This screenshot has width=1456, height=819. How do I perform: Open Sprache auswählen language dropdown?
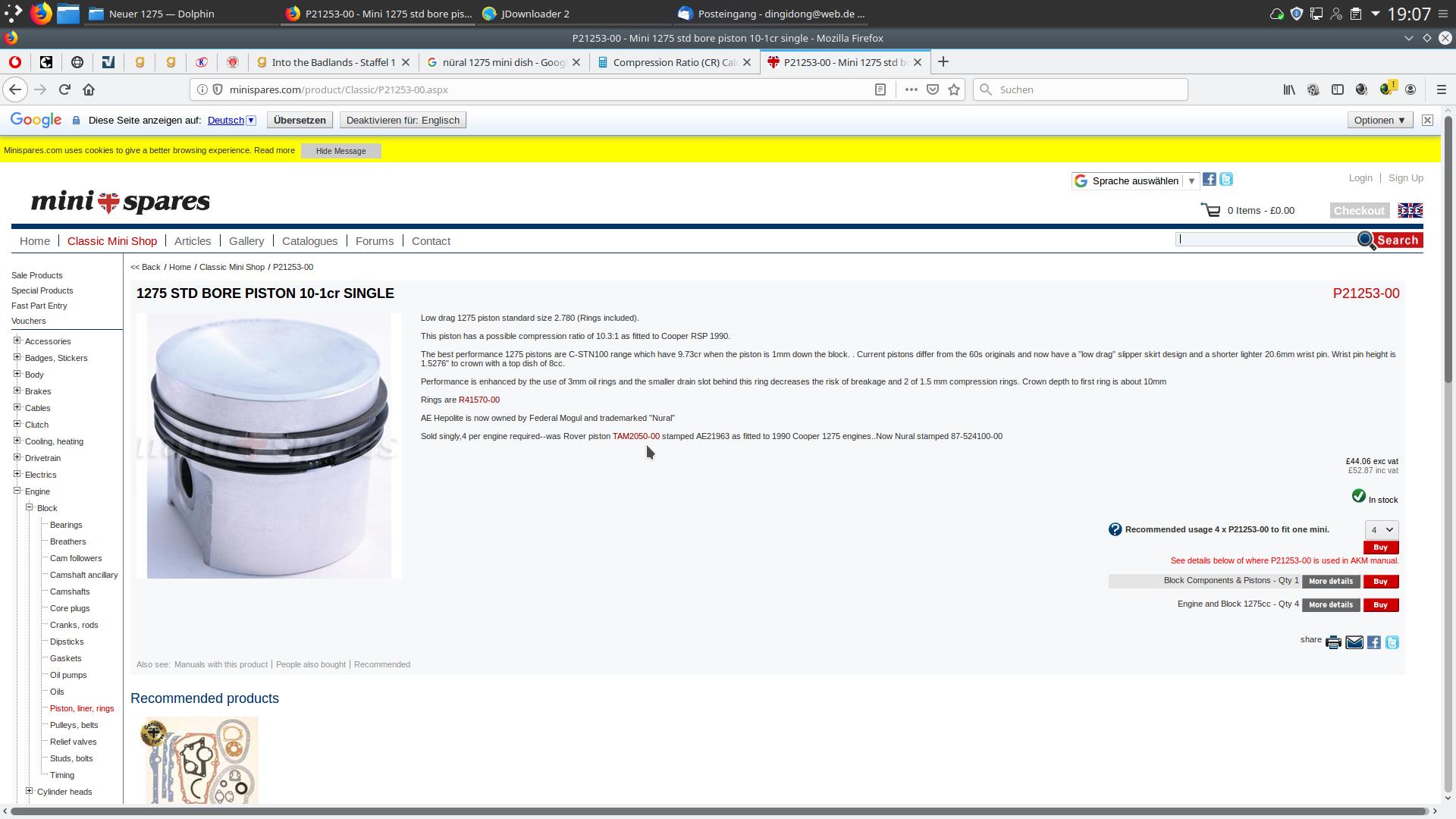pyautogui.click(x=1135, y=180)
